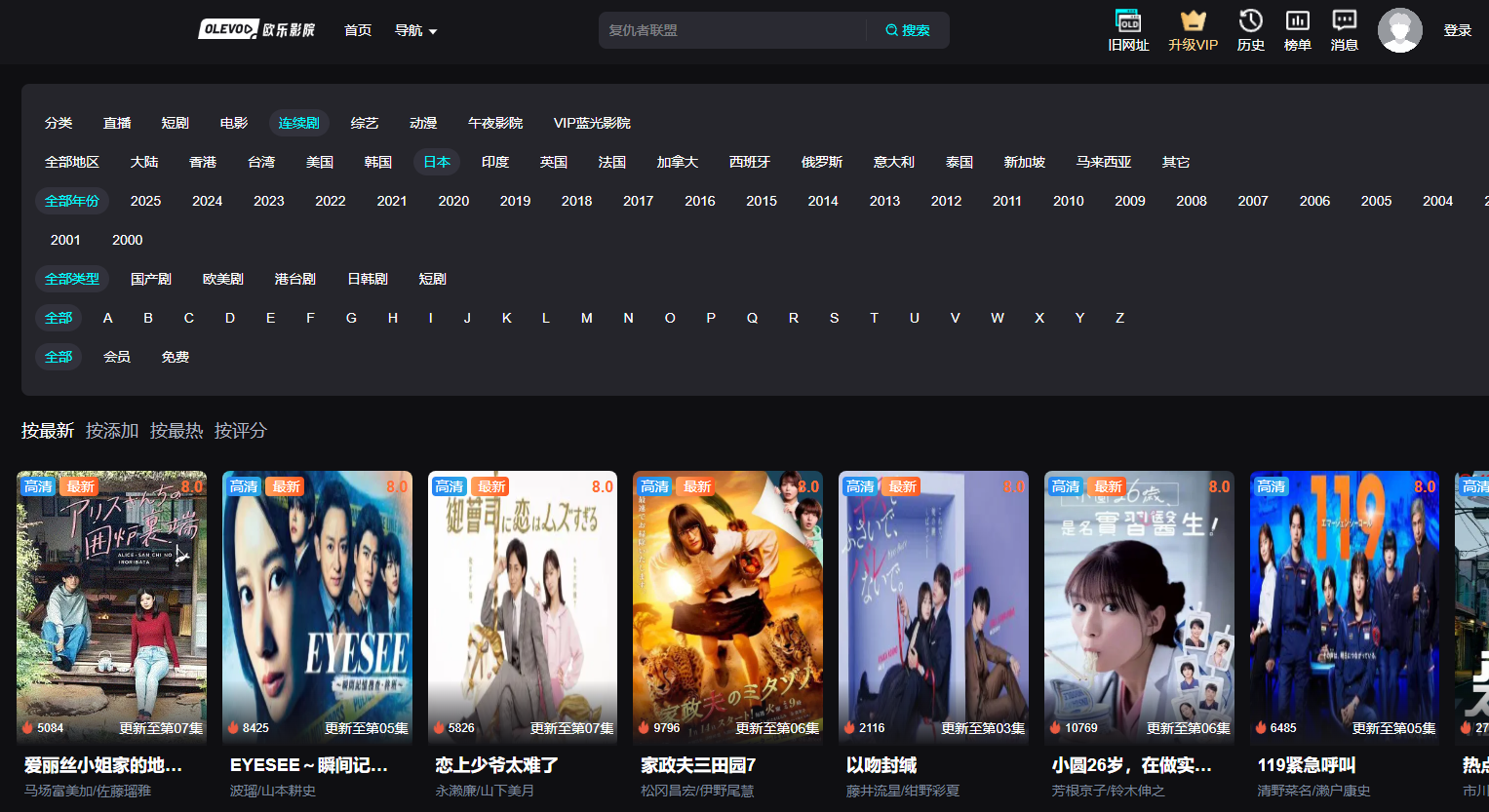1489x812 pixels.
Task: Select the 短剧 category tab
Action: click(176, 123)
